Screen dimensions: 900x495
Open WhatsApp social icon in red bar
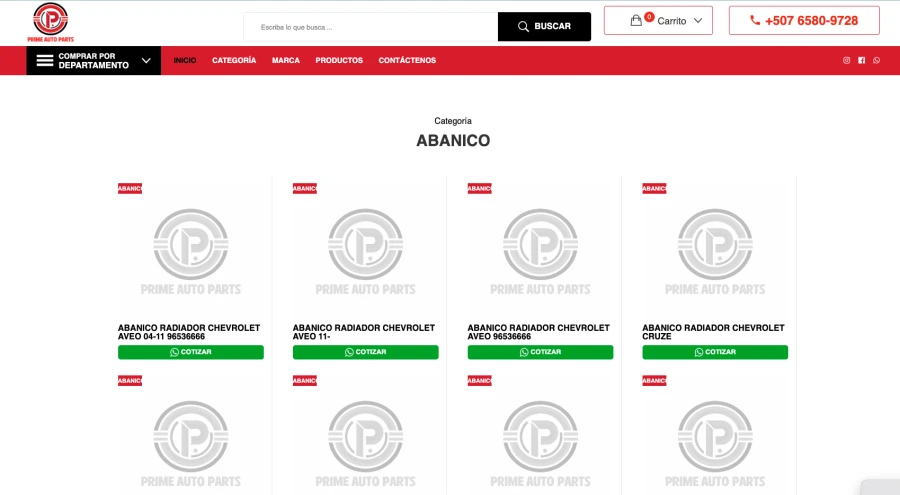(x=876, y=60)
